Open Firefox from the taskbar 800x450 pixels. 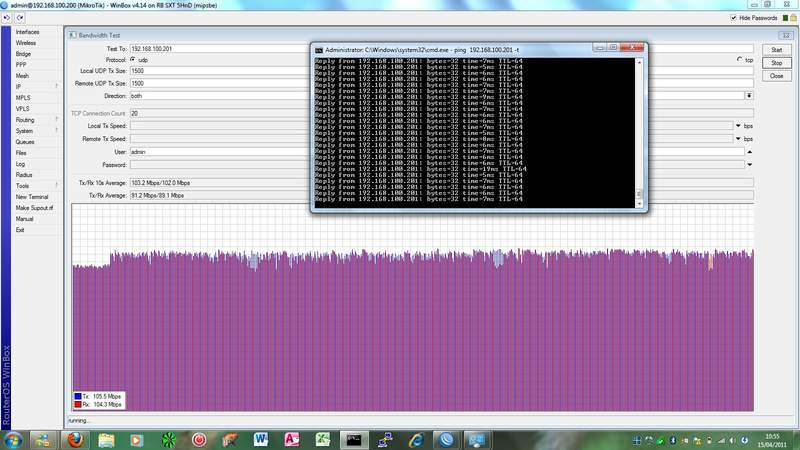[x=75, y=440]
